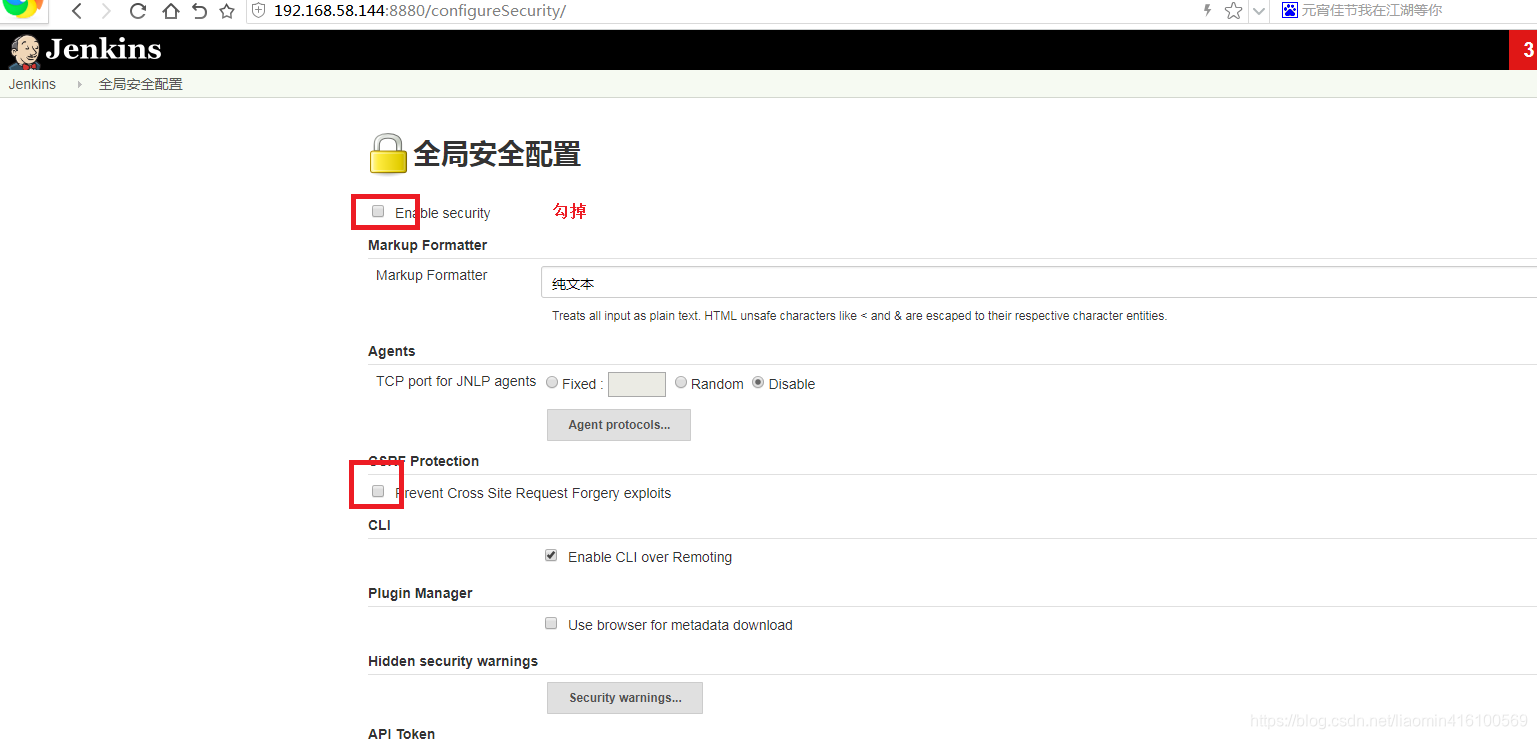
Task: Click the 'CLI' section heading
Action: [379, 525]
